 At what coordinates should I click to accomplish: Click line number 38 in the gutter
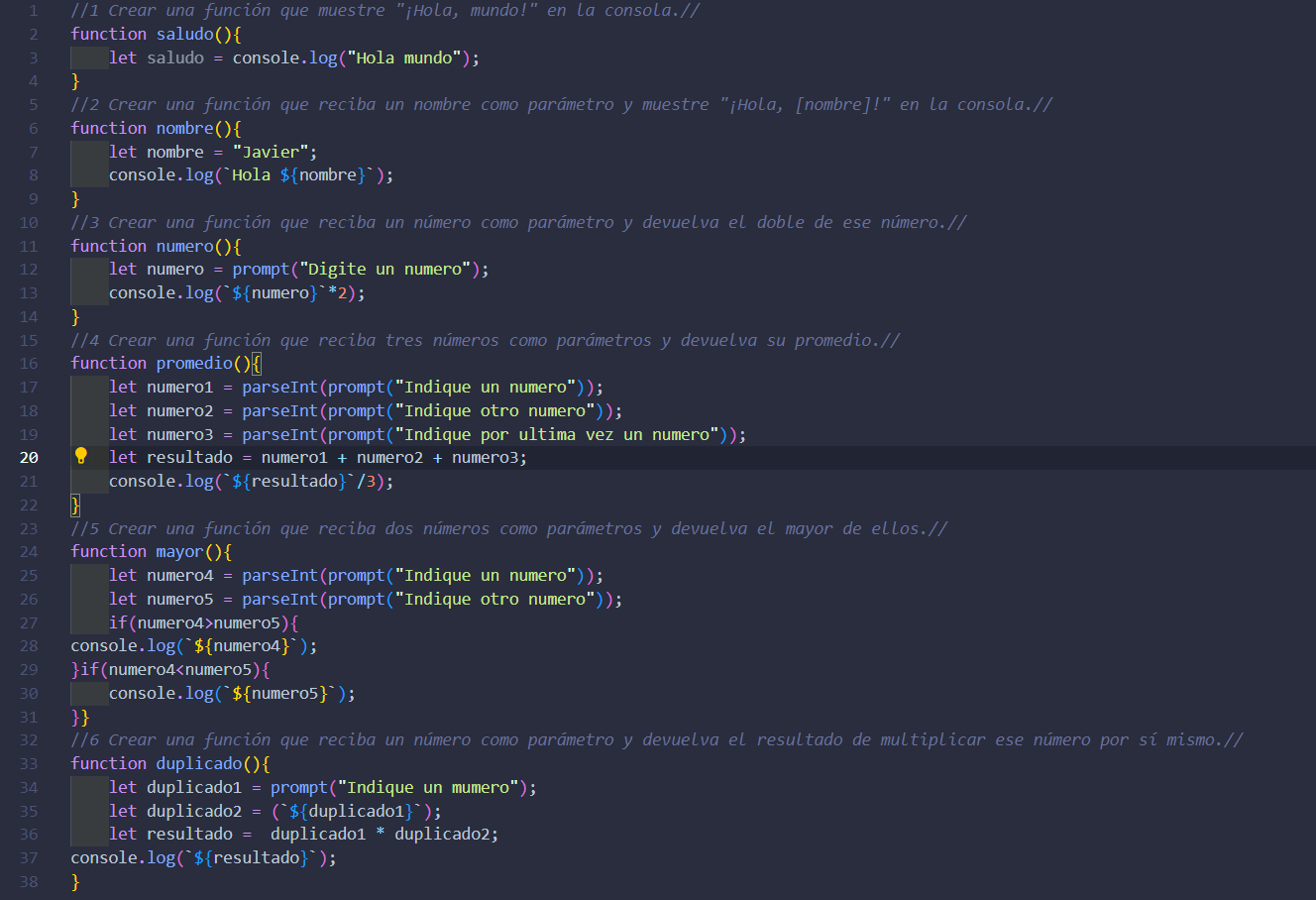pyautogui.click(x=29, y=881)
